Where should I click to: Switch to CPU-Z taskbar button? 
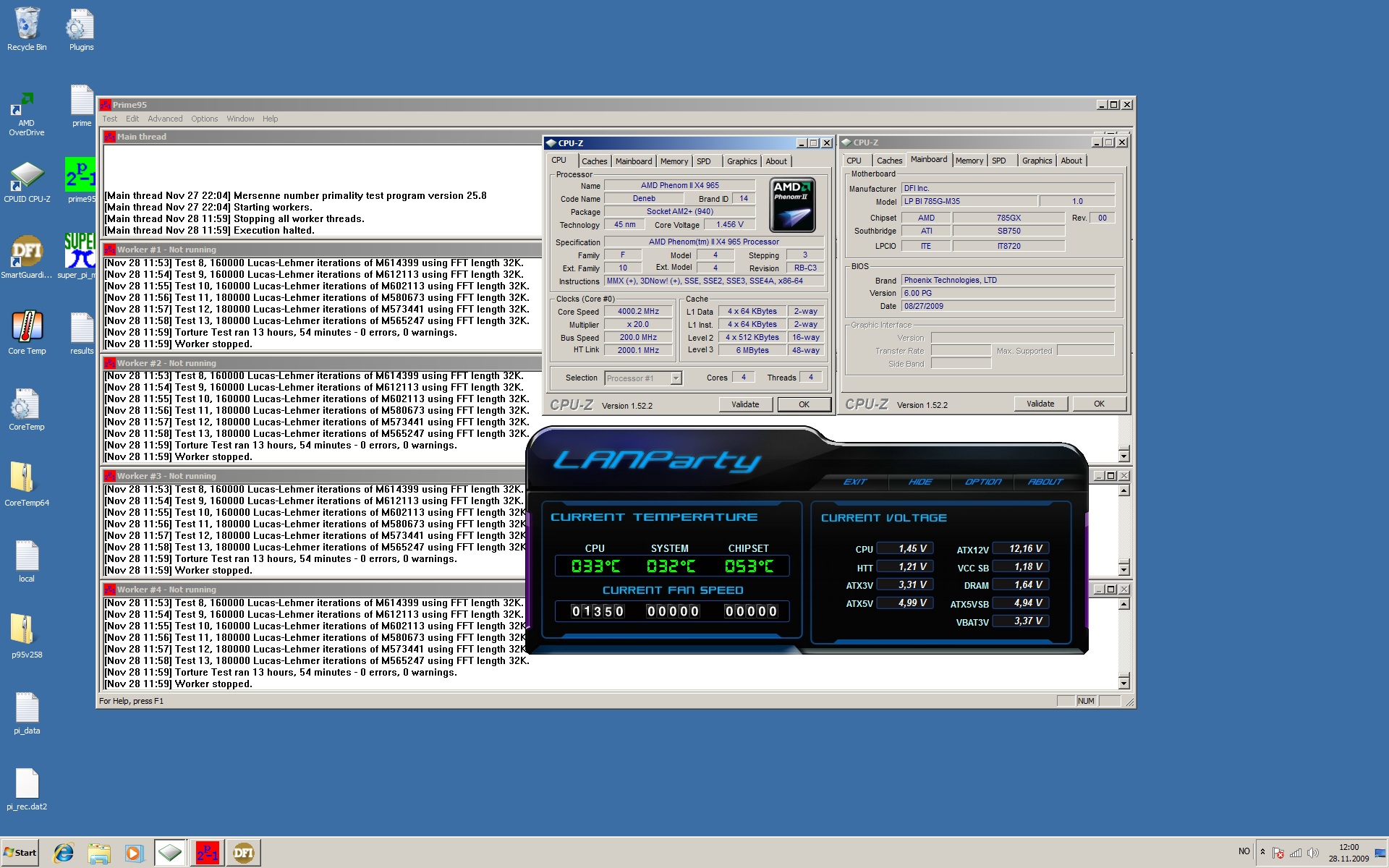pyautogui.click(x=171, y=853)
